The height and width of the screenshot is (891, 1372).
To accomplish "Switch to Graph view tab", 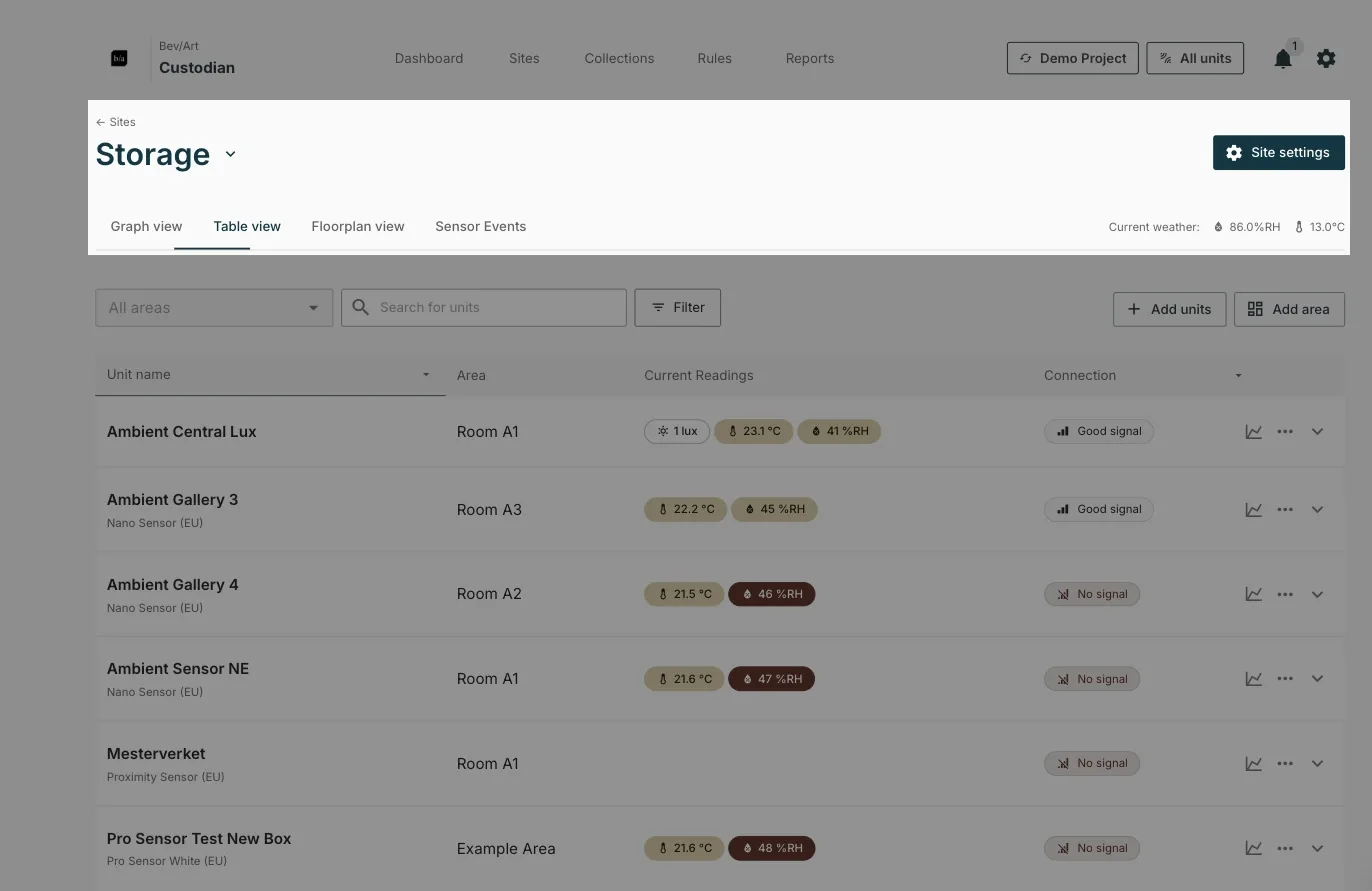I will coord(146,227).
